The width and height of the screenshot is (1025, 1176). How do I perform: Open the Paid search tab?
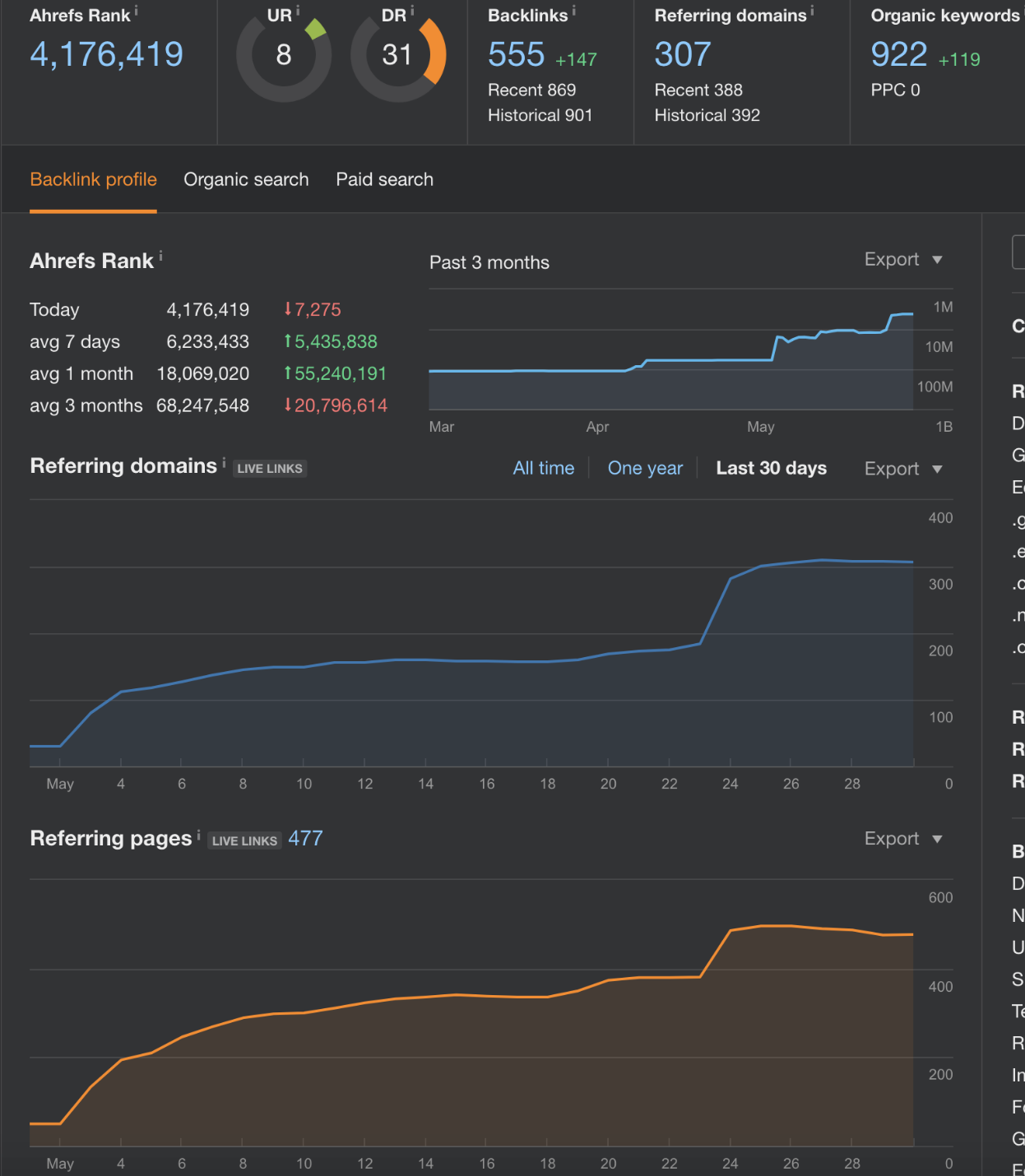[384, 180]
